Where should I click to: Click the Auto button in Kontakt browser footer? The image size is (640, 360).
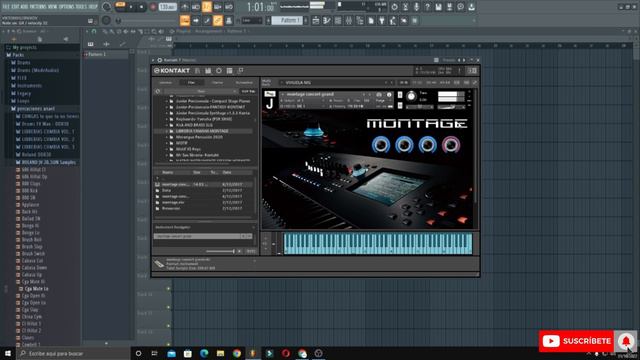[251, 251]
